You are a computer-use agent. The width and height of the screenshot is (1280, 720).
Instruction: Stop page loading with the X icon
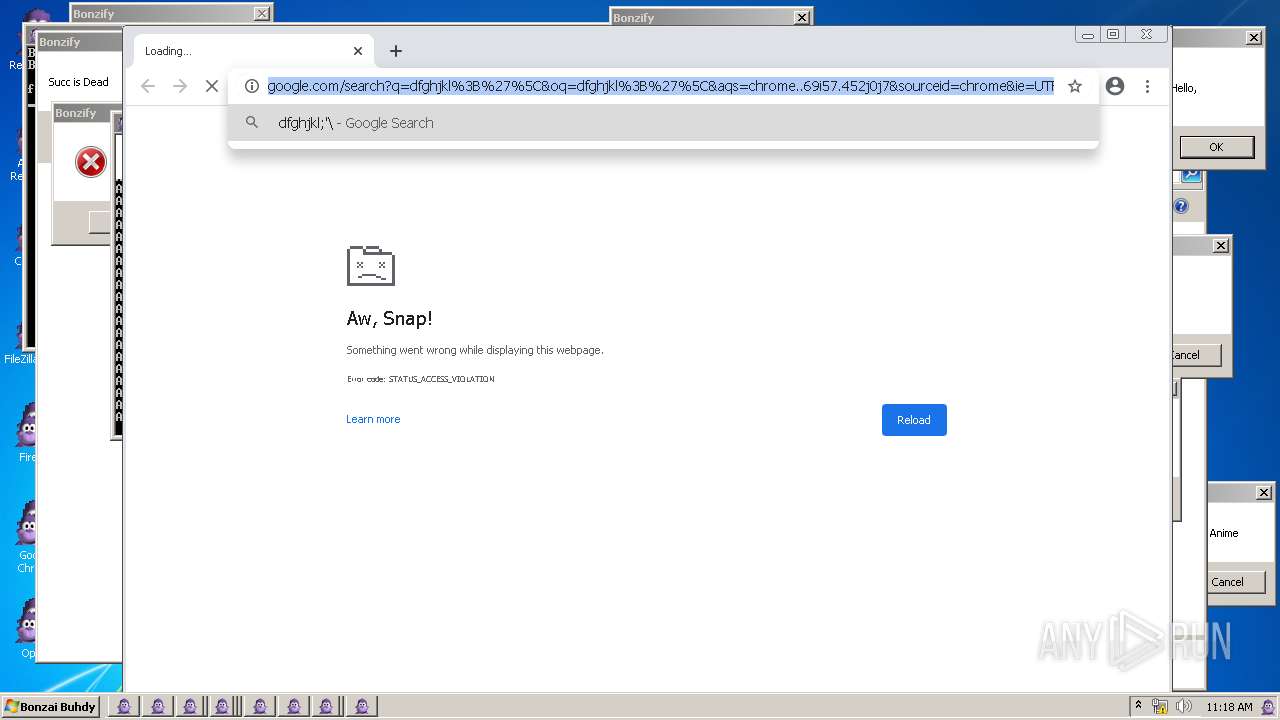[x=212, y=86]
